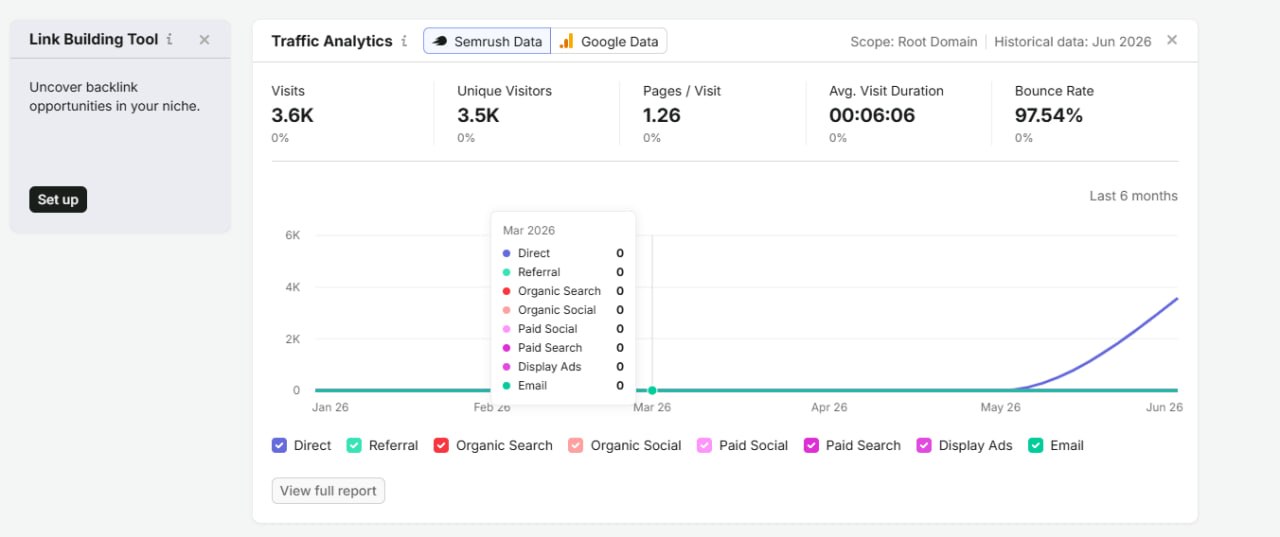Disable the Organic Search series checkbox
This screenshot has width=1280, height=537.
point(441,445)
